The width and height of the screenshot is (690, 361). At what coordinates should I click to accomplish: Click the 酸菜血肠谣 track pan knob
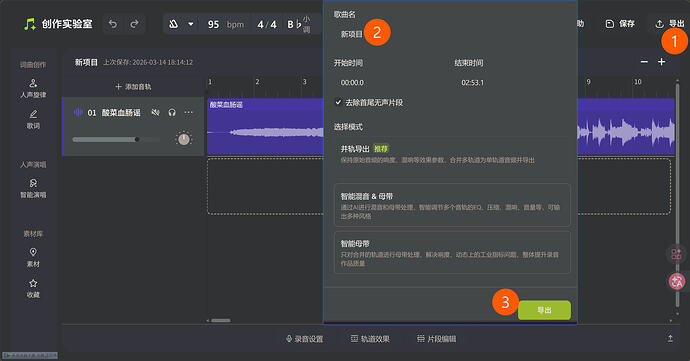pos(184,139)
